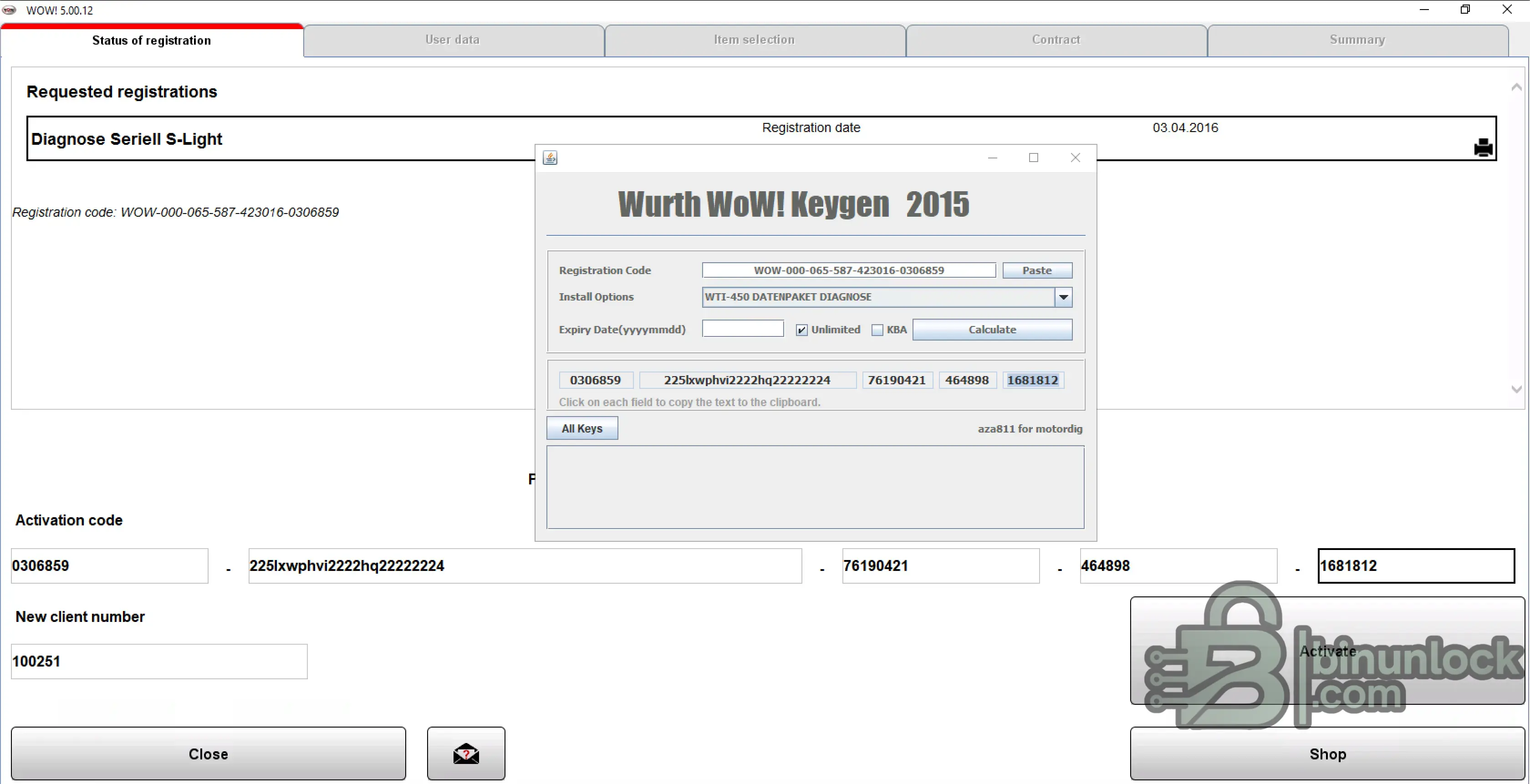Click the keygen result field showing 464898
The height and width of the screenshot is (784, 1530).
point(967,380)
